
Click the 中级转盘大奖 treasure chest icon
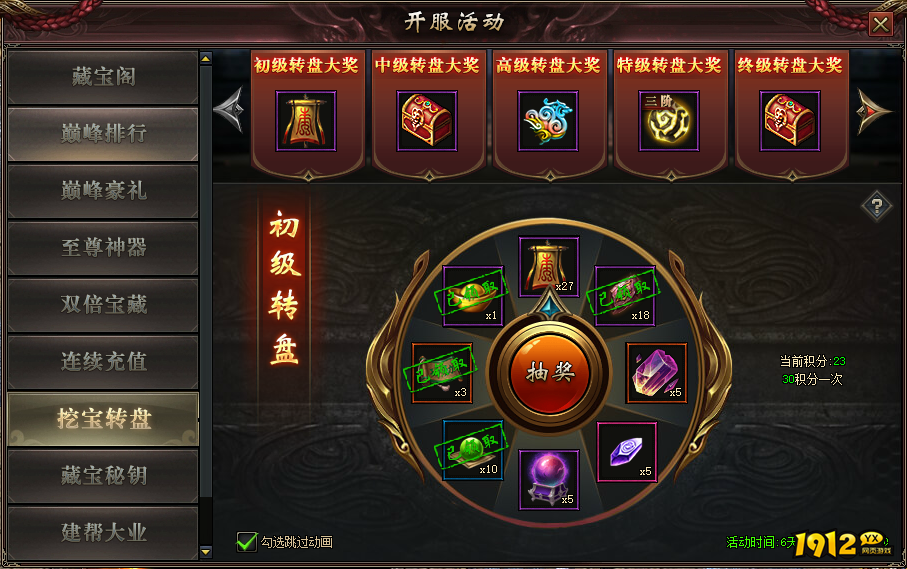tap(427, 121)
